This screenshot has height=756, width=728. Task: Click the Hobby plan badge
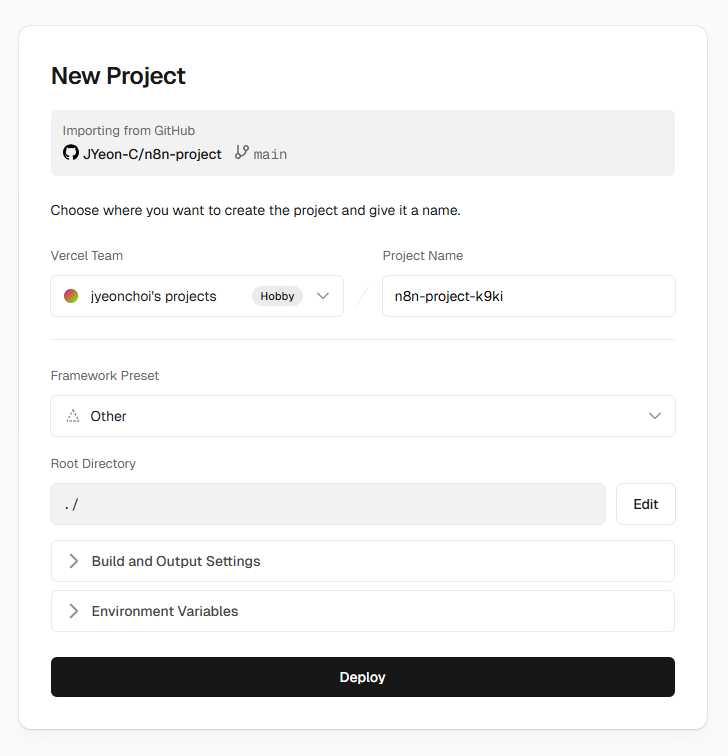[277, 296]
